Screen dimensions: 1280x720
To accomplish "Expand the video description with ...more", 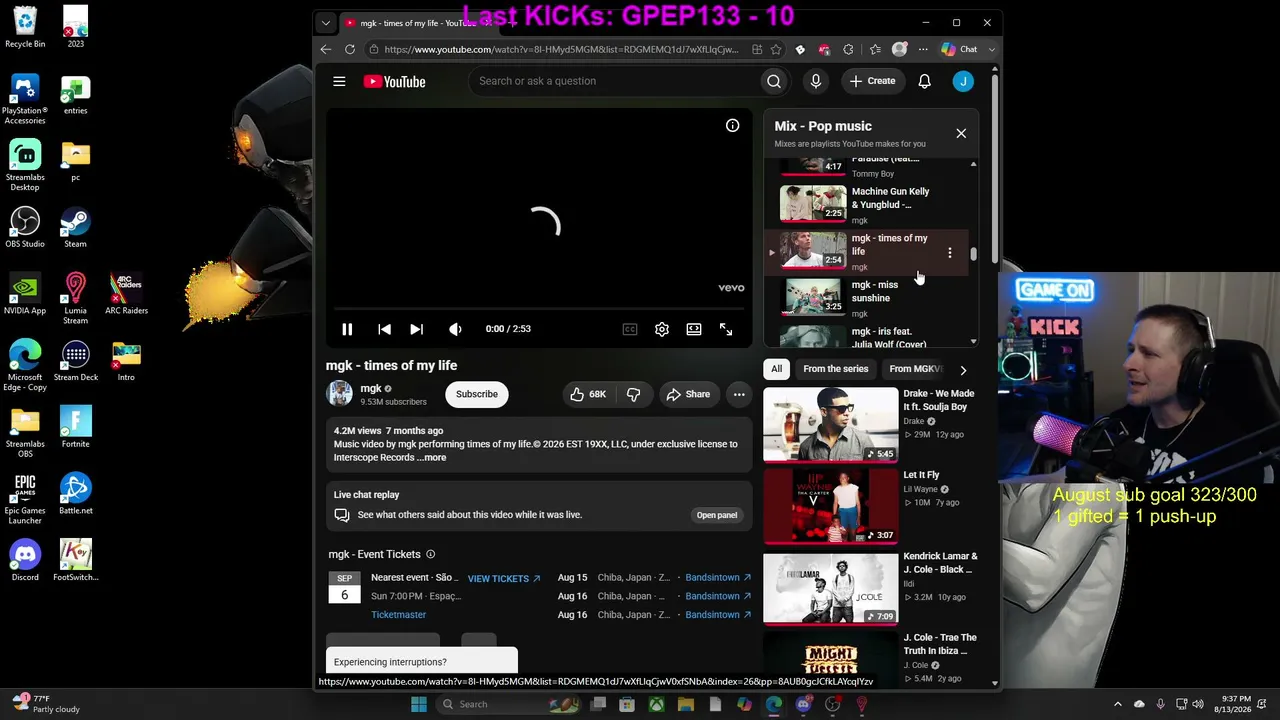I will point(432,458).
